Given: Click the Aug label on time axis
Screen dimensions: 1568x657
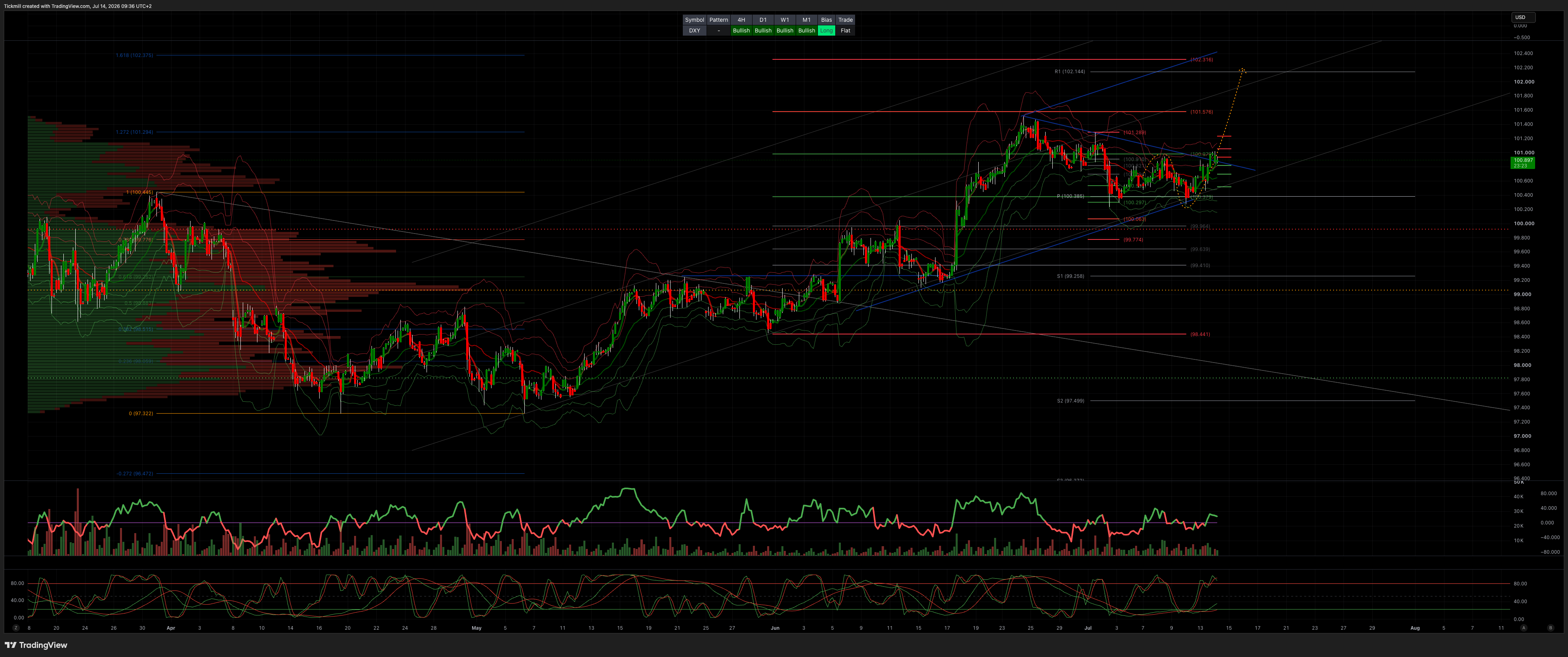Looking at the screenshot, I should pyautogui.click(x=1415, y=628).
